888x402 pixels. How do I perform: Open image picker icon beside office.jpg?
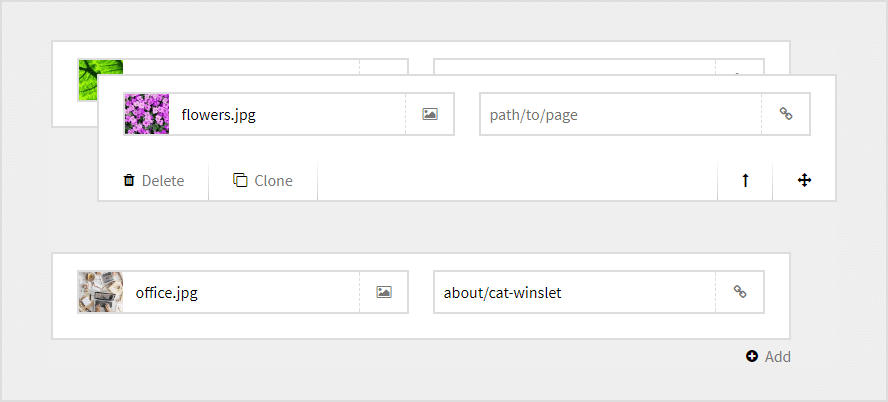[x=384, y=292]
